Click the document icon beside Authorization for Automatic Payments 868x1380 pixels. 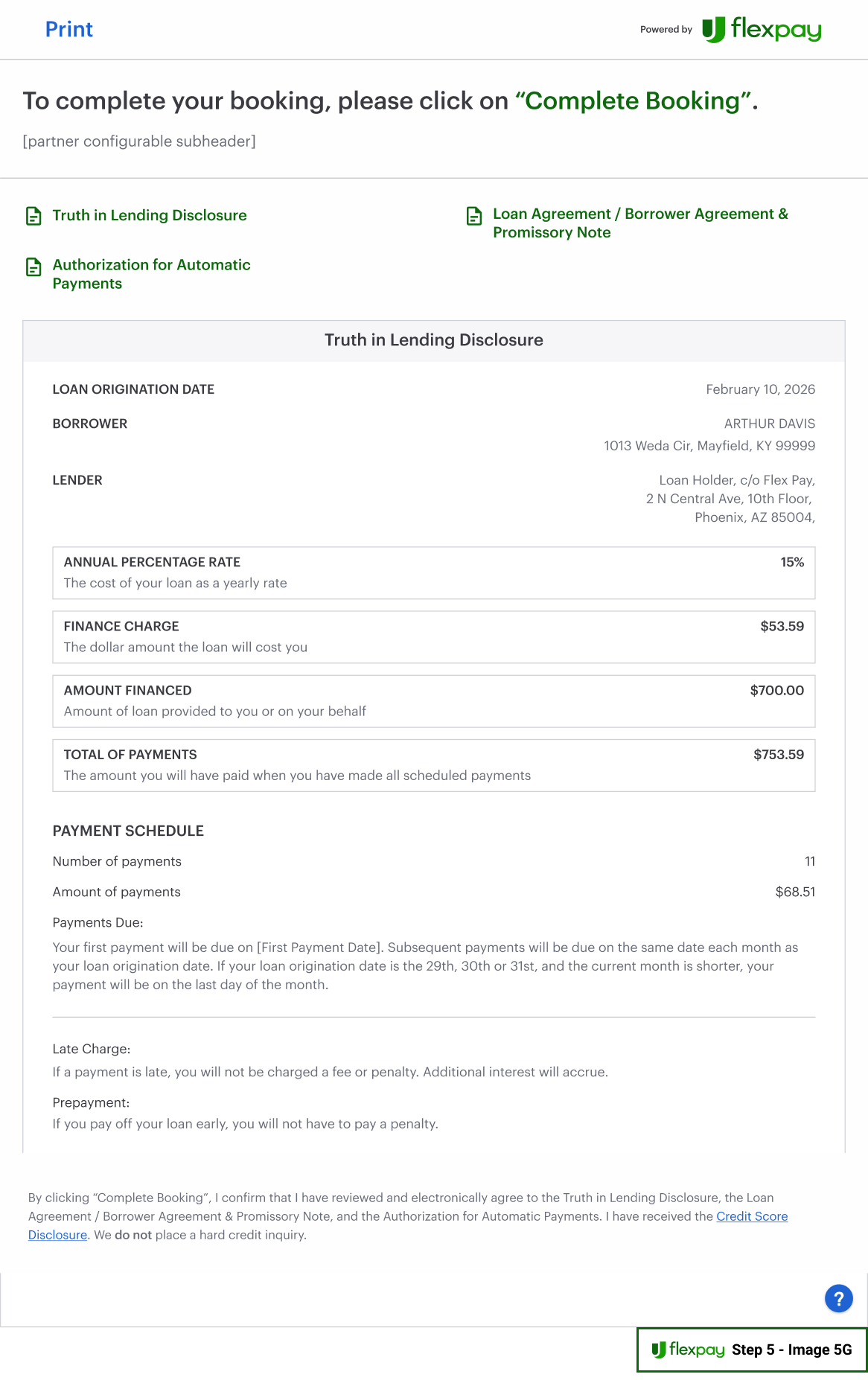pyautogui.click(x=33, y=267)
